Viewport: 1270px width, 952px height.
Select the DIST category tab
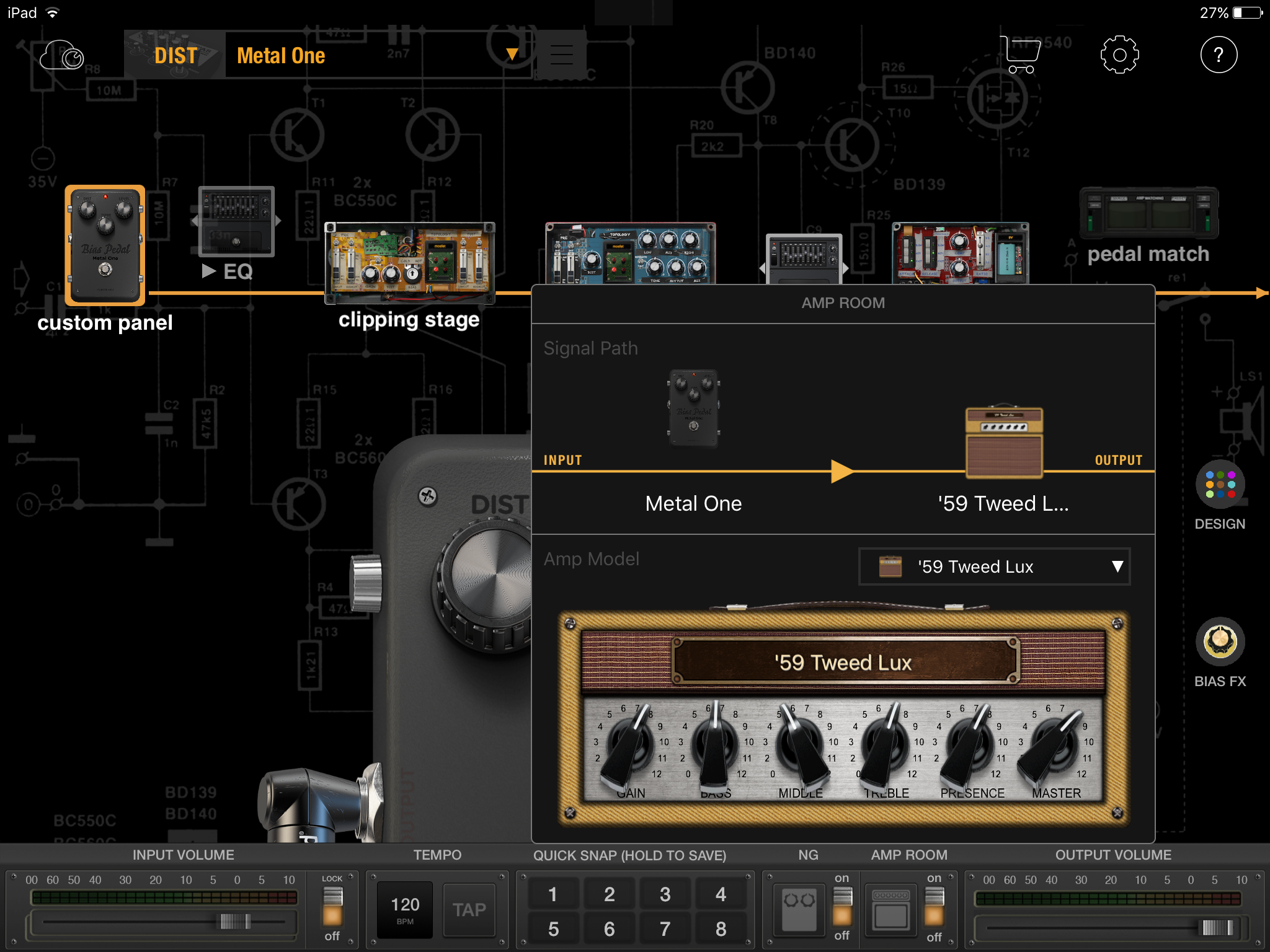[175, 55]
